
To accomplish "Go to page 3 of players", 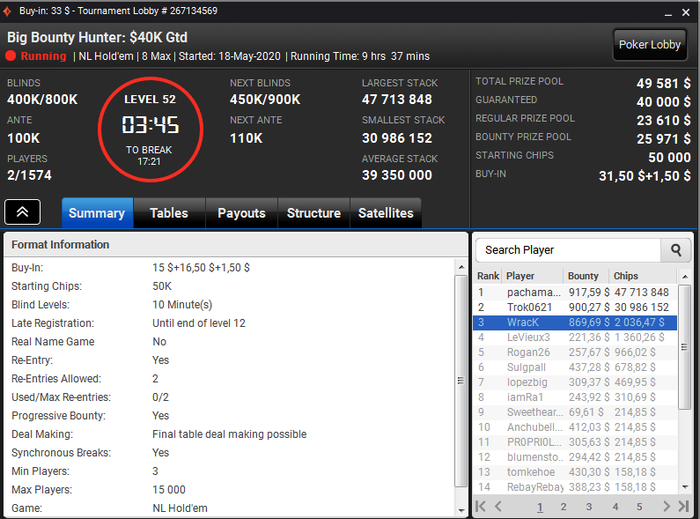I will coord(589,507).
